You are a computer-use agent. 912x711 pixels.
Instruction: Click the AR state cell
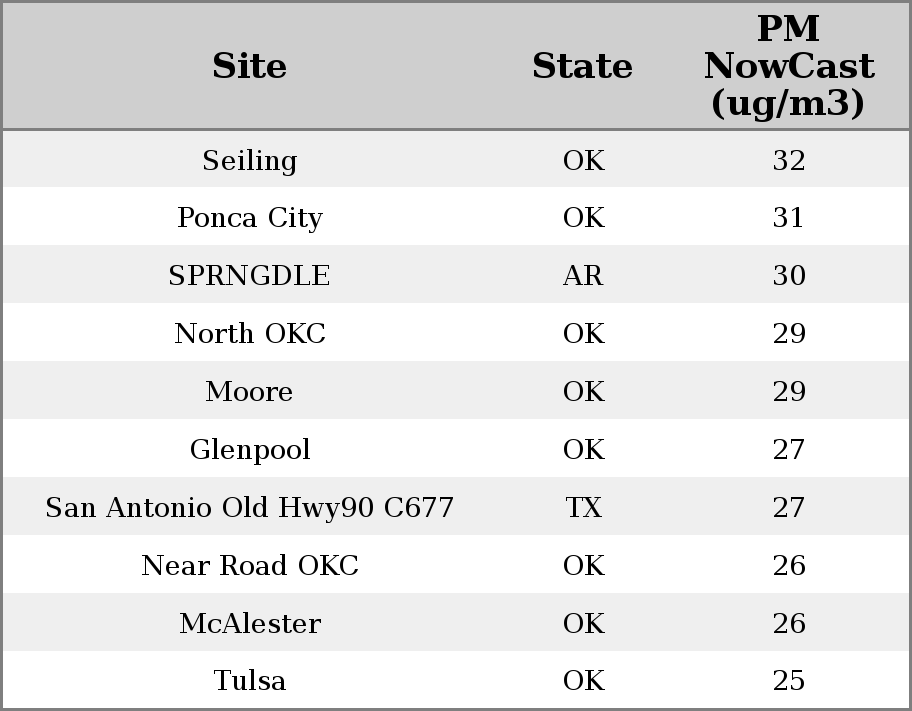coord(583,276)
